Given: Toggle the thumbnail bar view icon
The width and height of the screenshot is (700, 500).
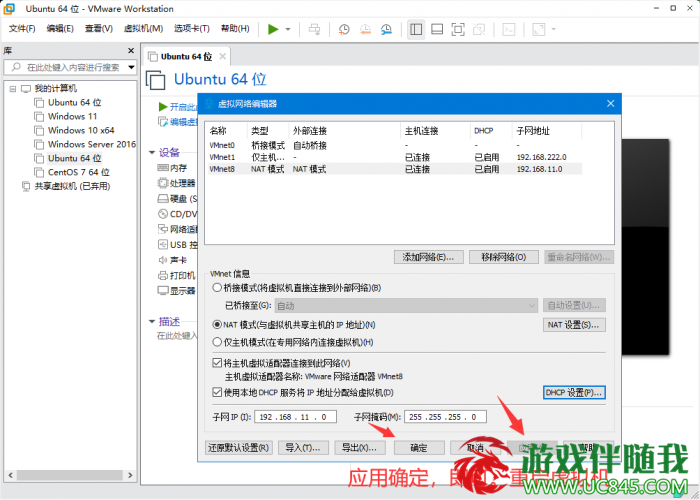Looking at the screenshot, I should pos(437,29).
